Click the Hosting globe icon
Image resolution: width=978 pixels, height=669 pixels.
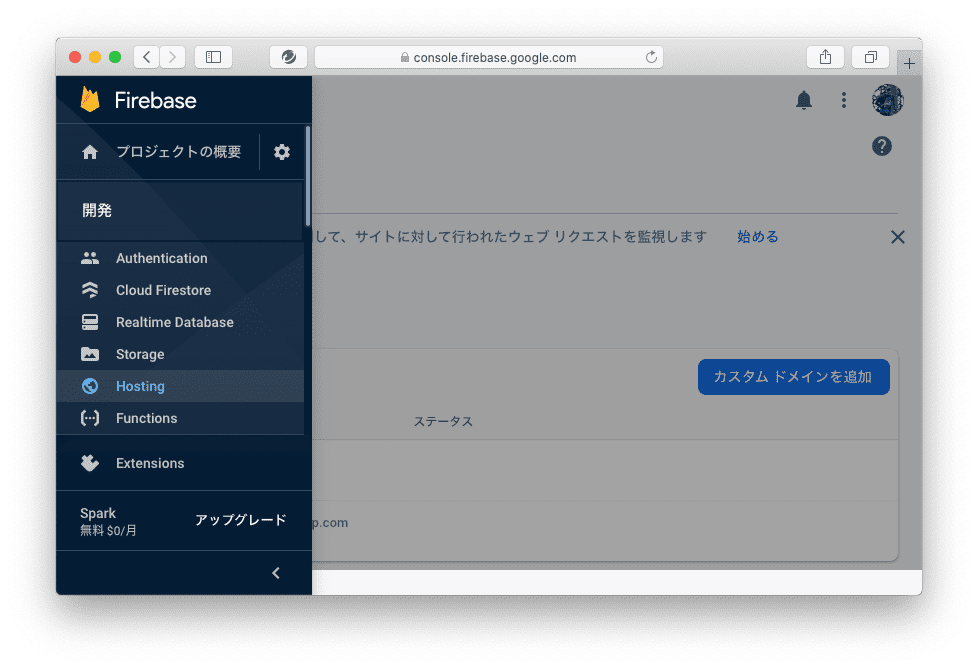click(90, 386)
